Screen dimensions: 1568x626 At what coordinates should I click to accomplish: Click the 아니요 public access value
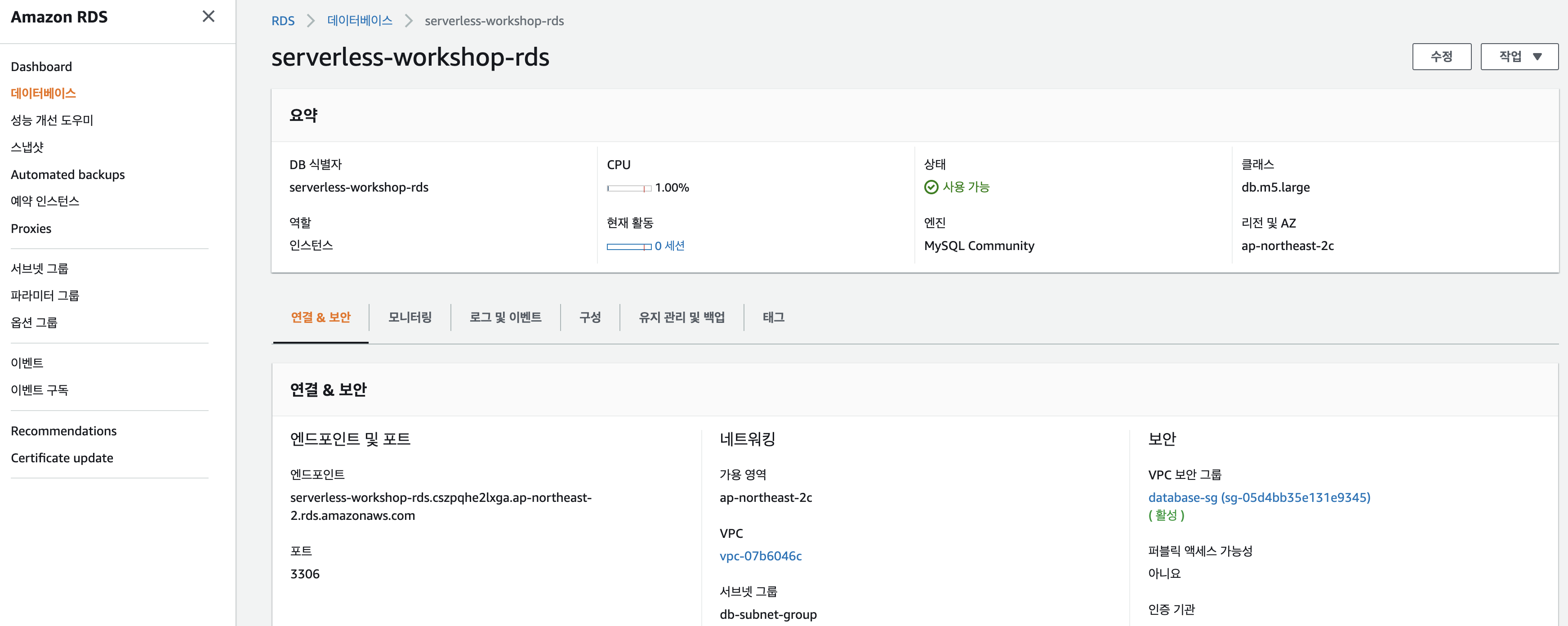point(1164,573)
